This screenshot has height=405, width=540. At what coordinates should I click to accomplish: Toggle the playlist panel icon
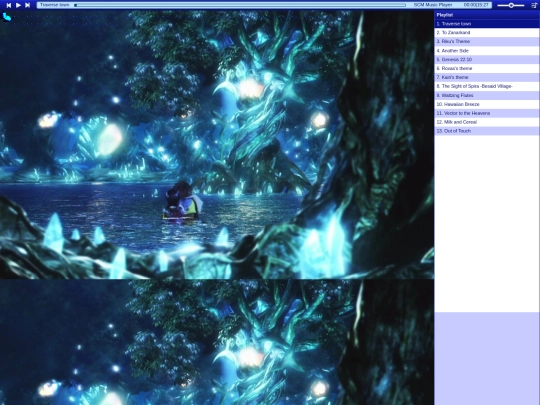[534, 5]
